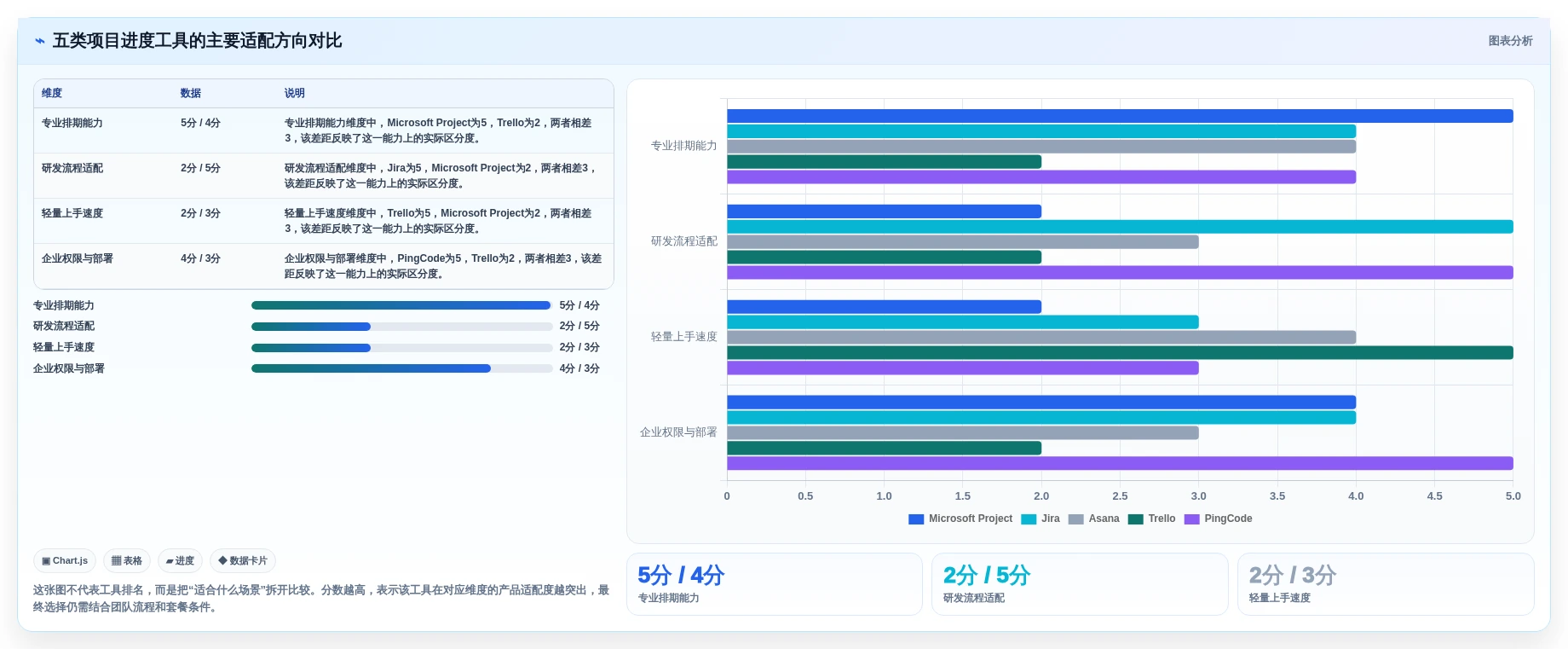Click the PingCode bar for 企业权限与部署

pos(1120,464)
